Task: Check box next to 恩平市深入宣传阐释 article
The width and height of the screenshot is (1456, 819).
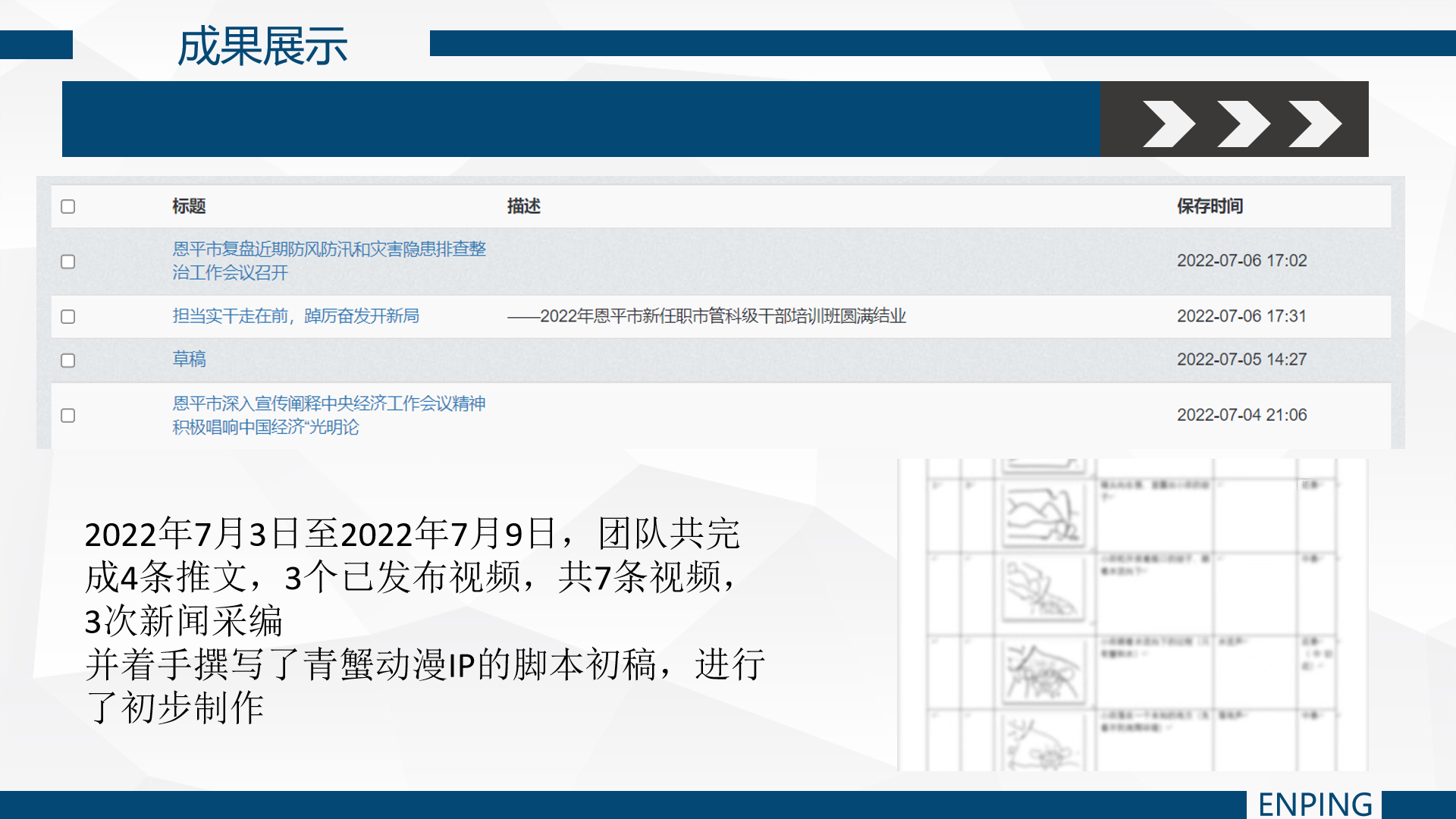Action: [68, 416]
